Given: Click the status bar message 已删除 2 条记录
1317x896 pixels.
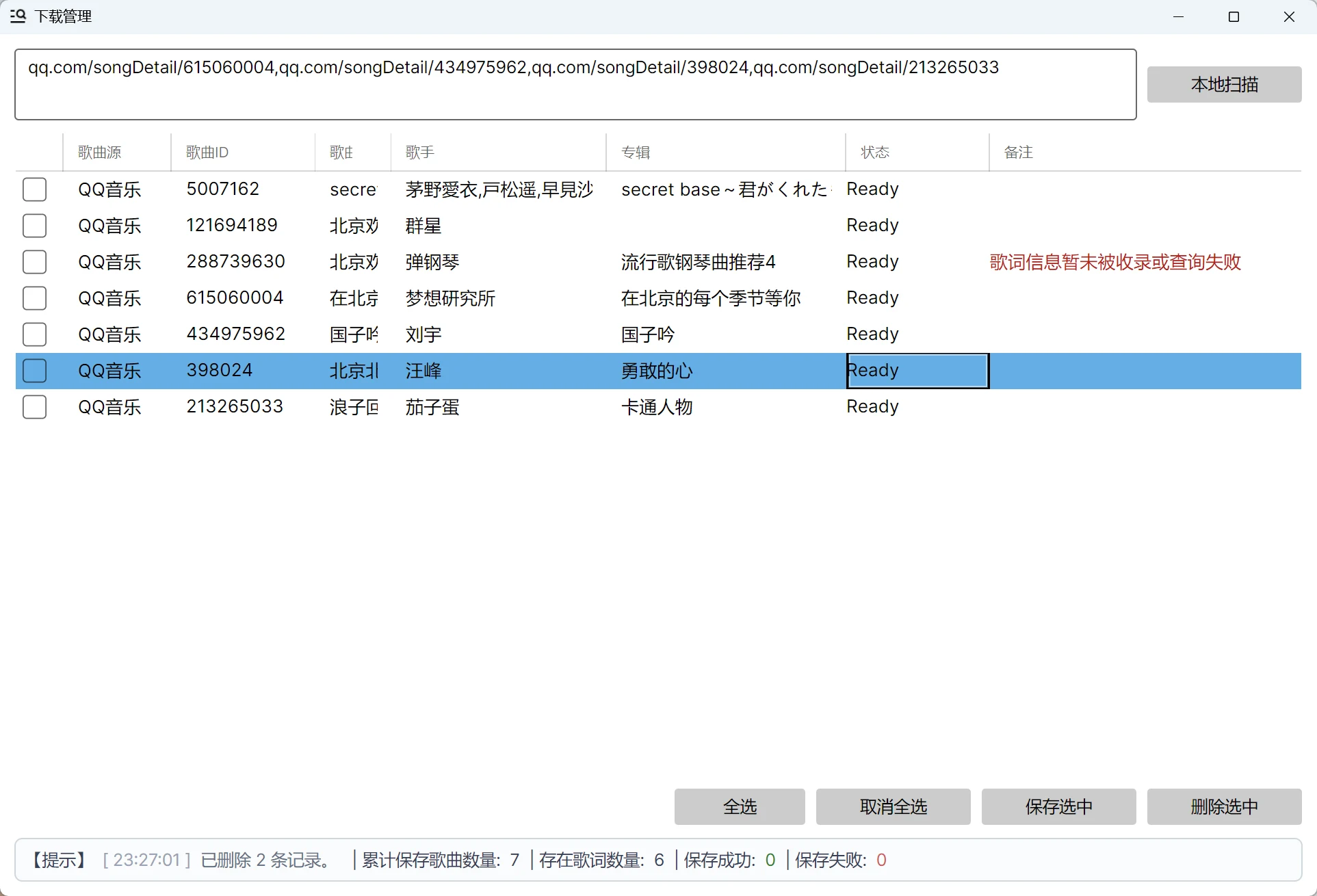Looking at the screenshot, I should click(x=265, y=860).
